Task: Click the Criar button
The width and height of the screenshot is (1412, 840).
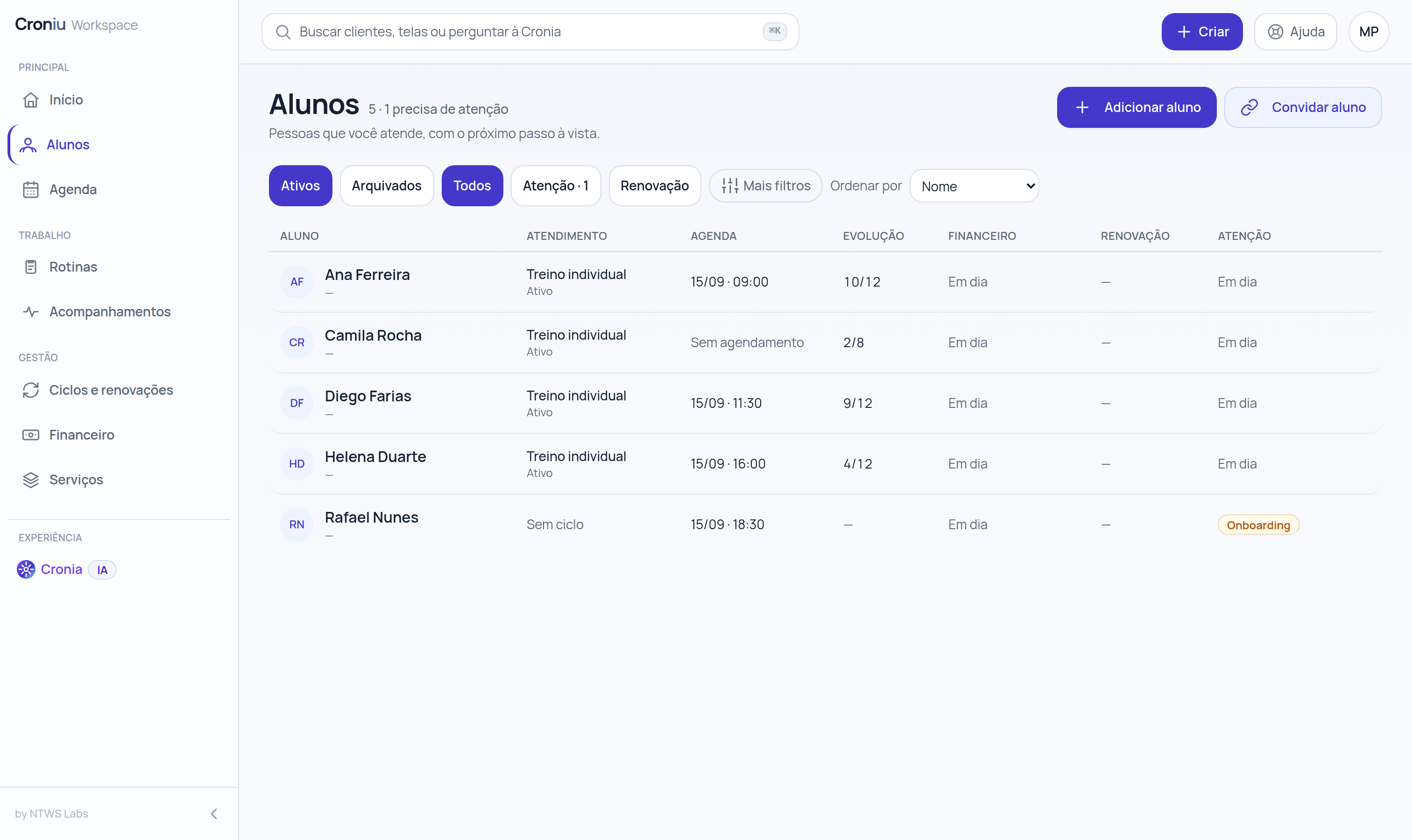Action: [x=1202, y=32]
